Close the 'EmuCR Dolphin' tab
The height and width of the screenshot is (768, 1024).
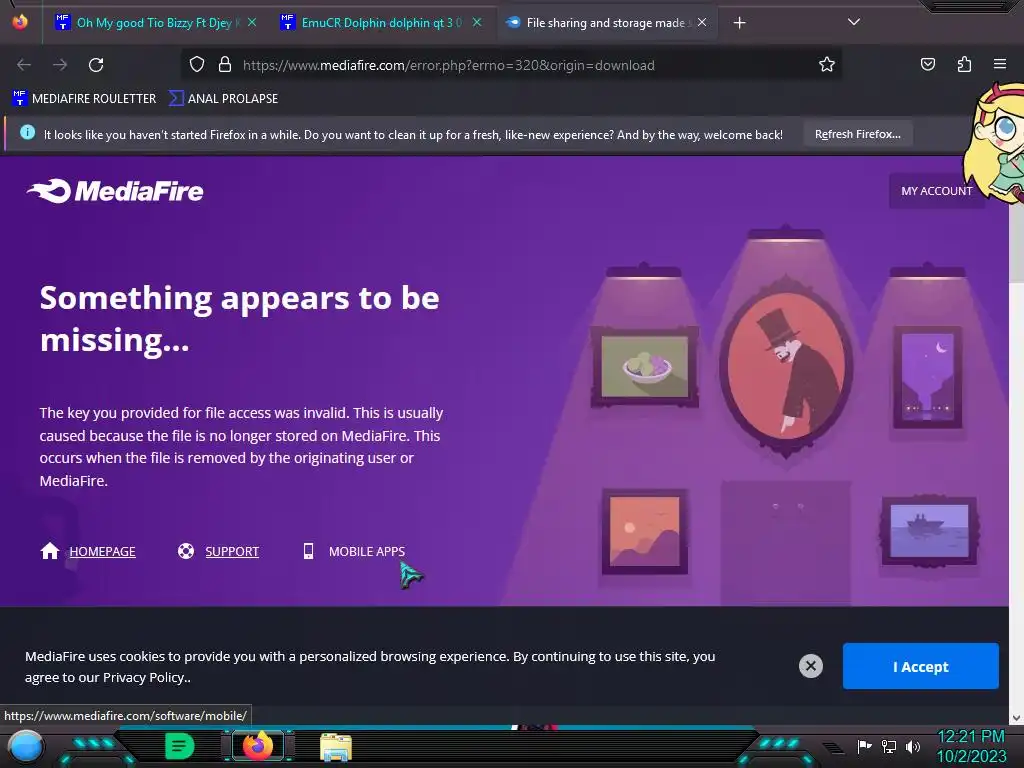(x=477, y=23)
